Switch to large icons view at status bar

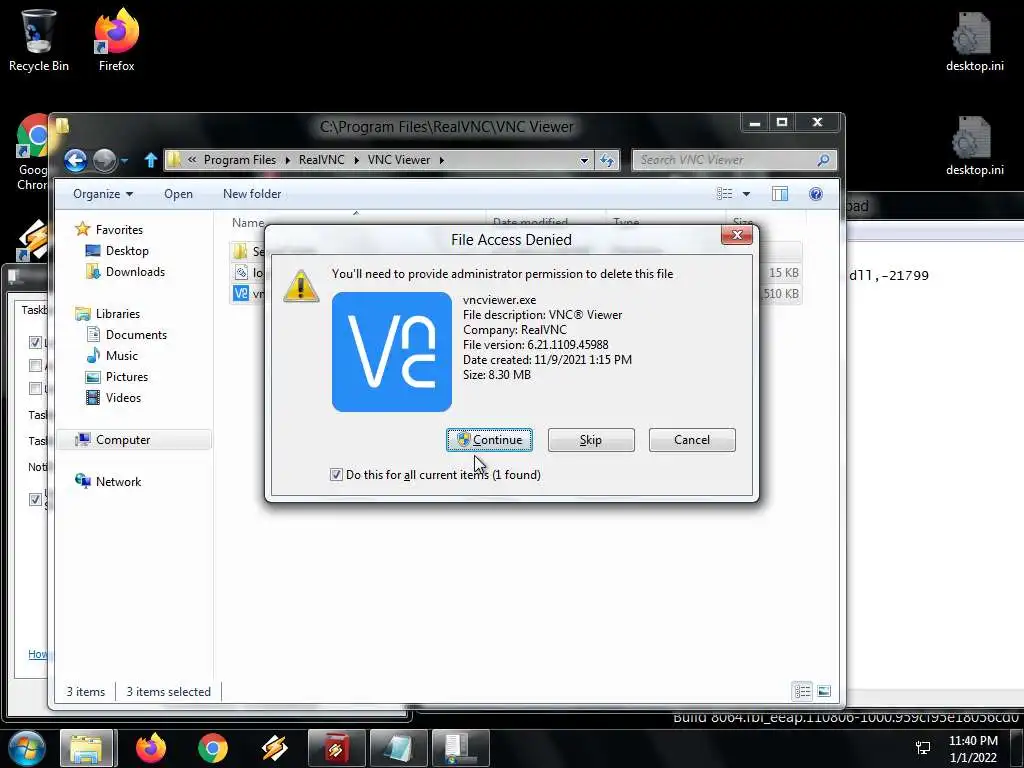824,691
